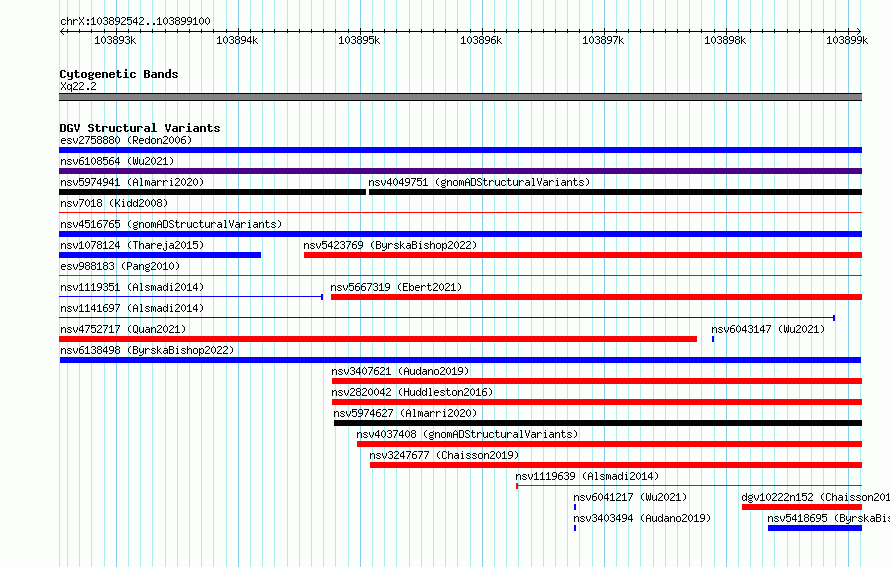Click the 103899k ruler tick label
The width and height of the screenshot is (890, 567).
847,40
